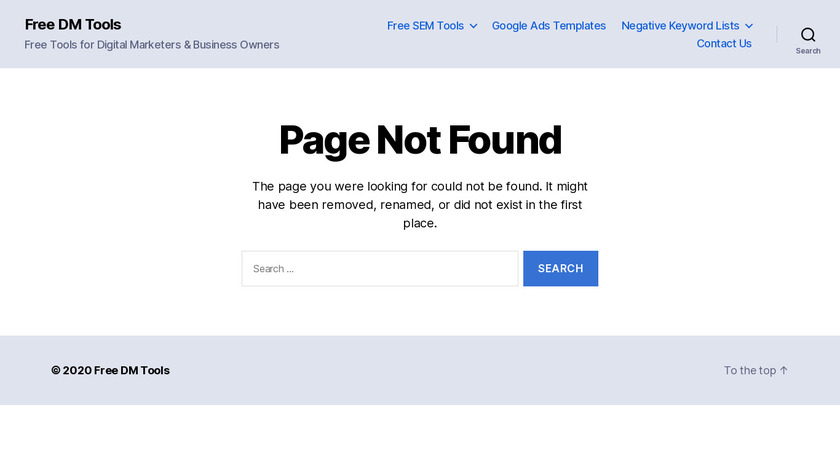Click the page-not-found explanation paragraph
This screenshot has height=472, width=840.
[x=420, y=205]
